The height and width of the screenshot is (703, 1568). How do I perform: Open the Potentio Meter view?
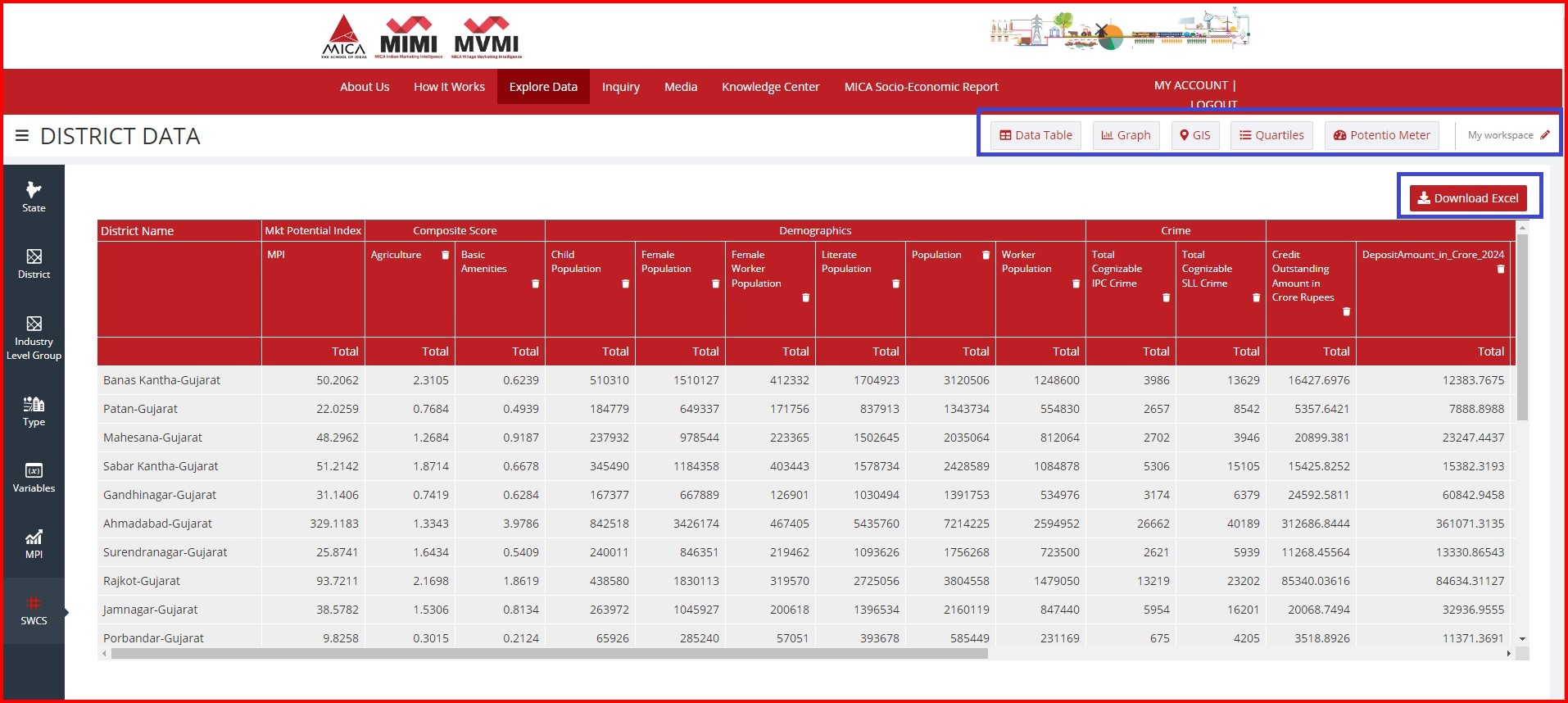coord(1381,135)
